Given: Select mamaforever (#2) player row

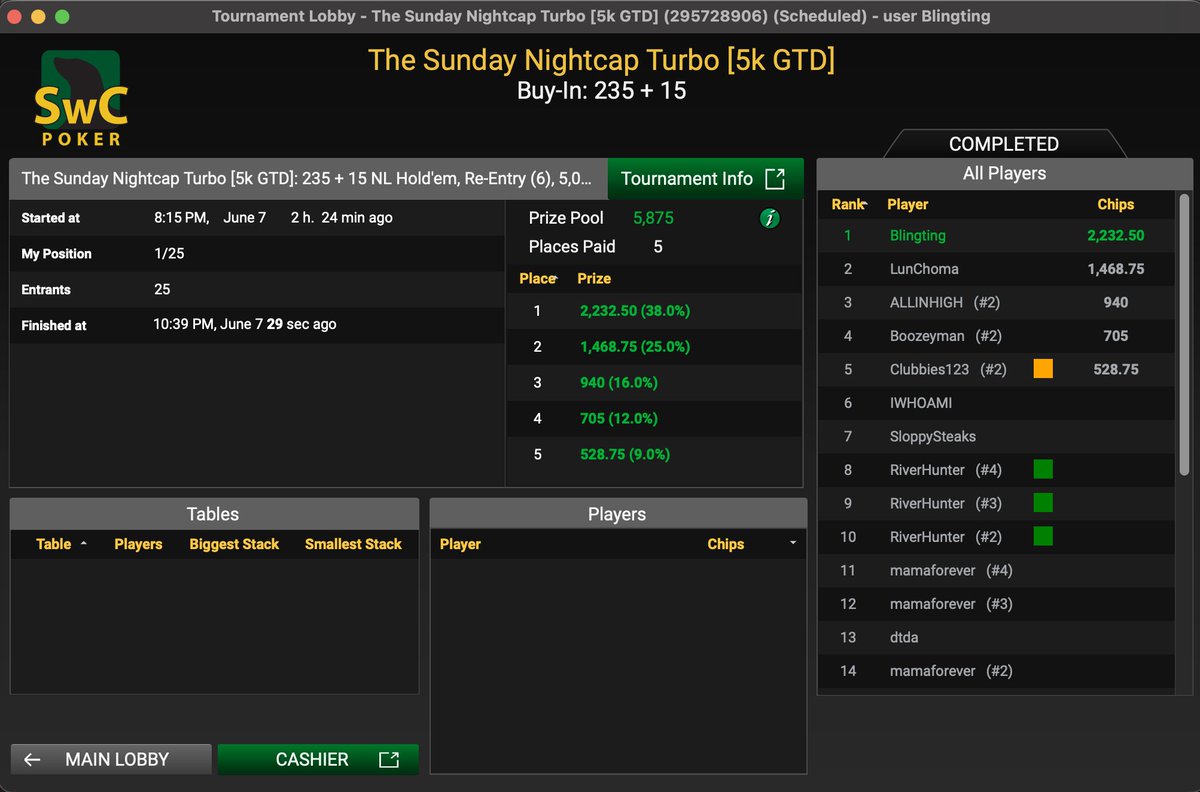Looking at the screenshot, I should [996, 671].
